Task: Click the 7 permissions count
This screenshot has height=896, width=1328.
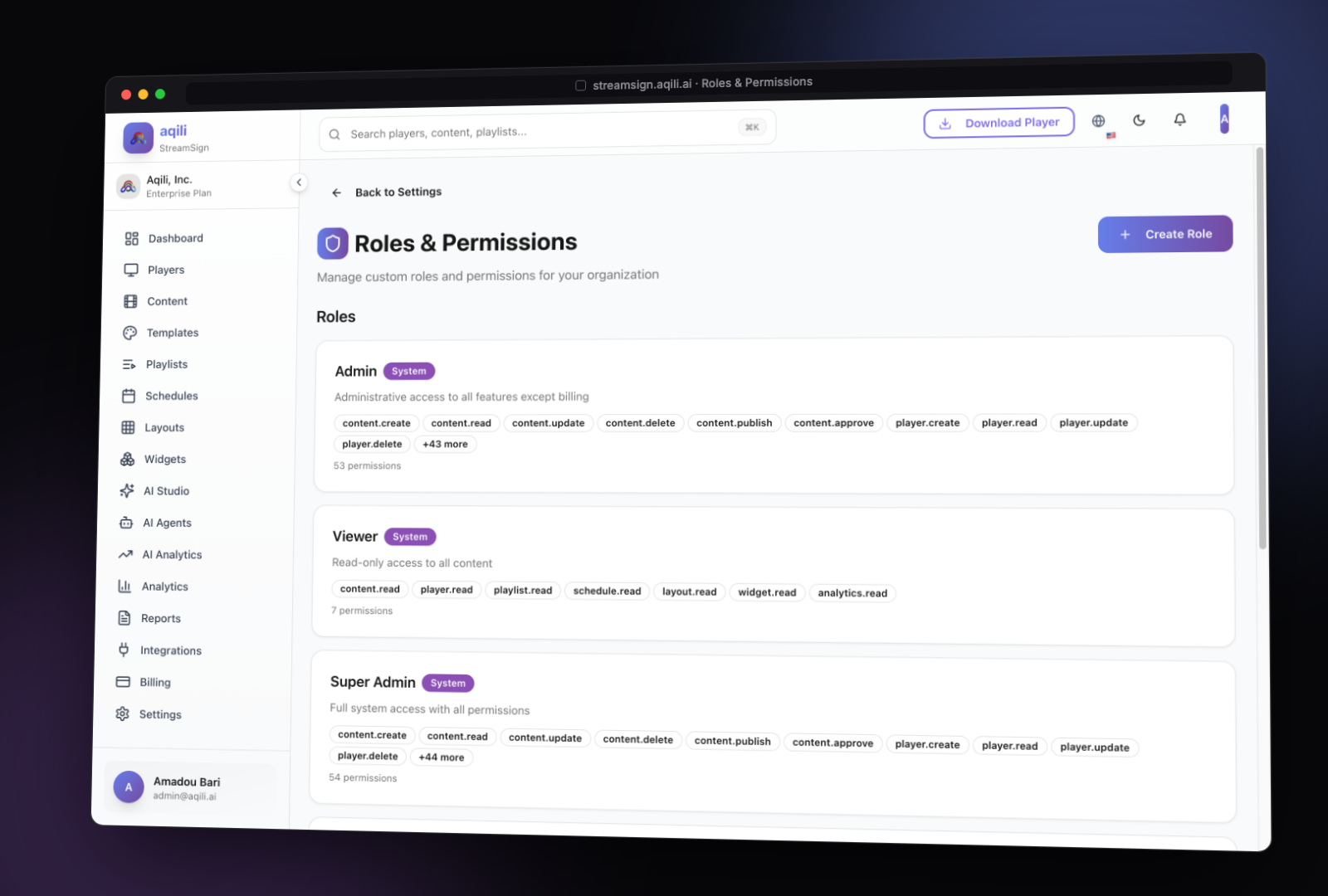Action: click(362, 611)
